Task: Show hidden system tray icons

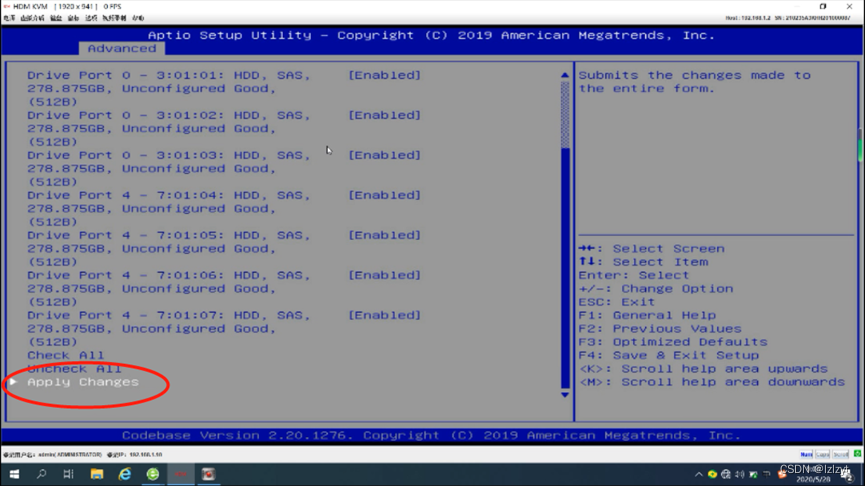Action: 698,474
